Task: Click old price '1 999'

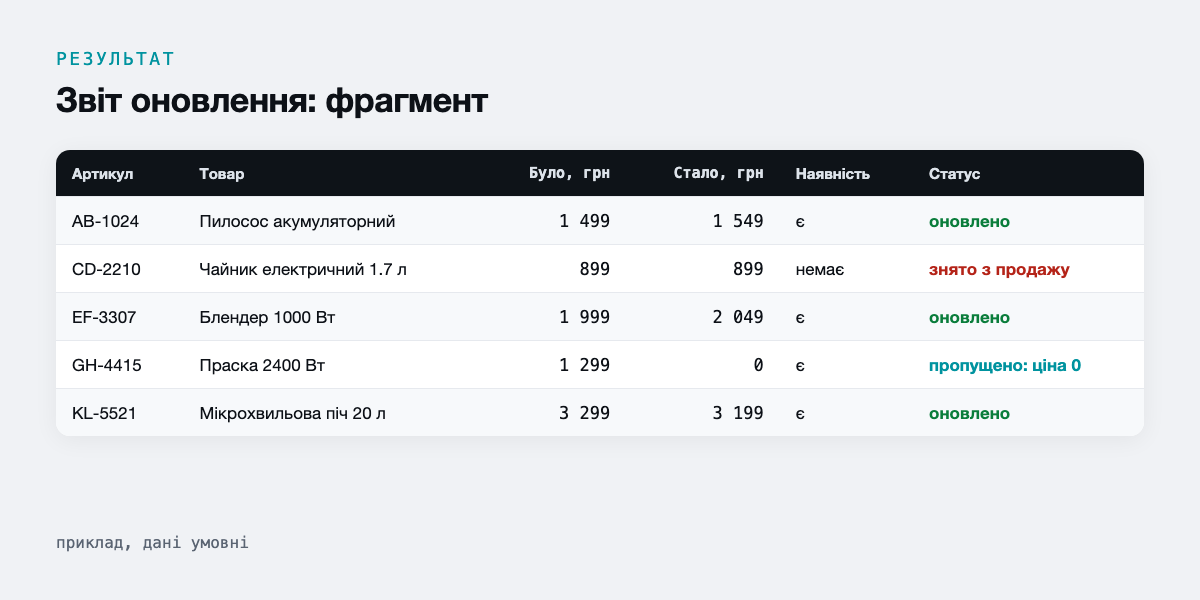Action: [x=584, y=317]
